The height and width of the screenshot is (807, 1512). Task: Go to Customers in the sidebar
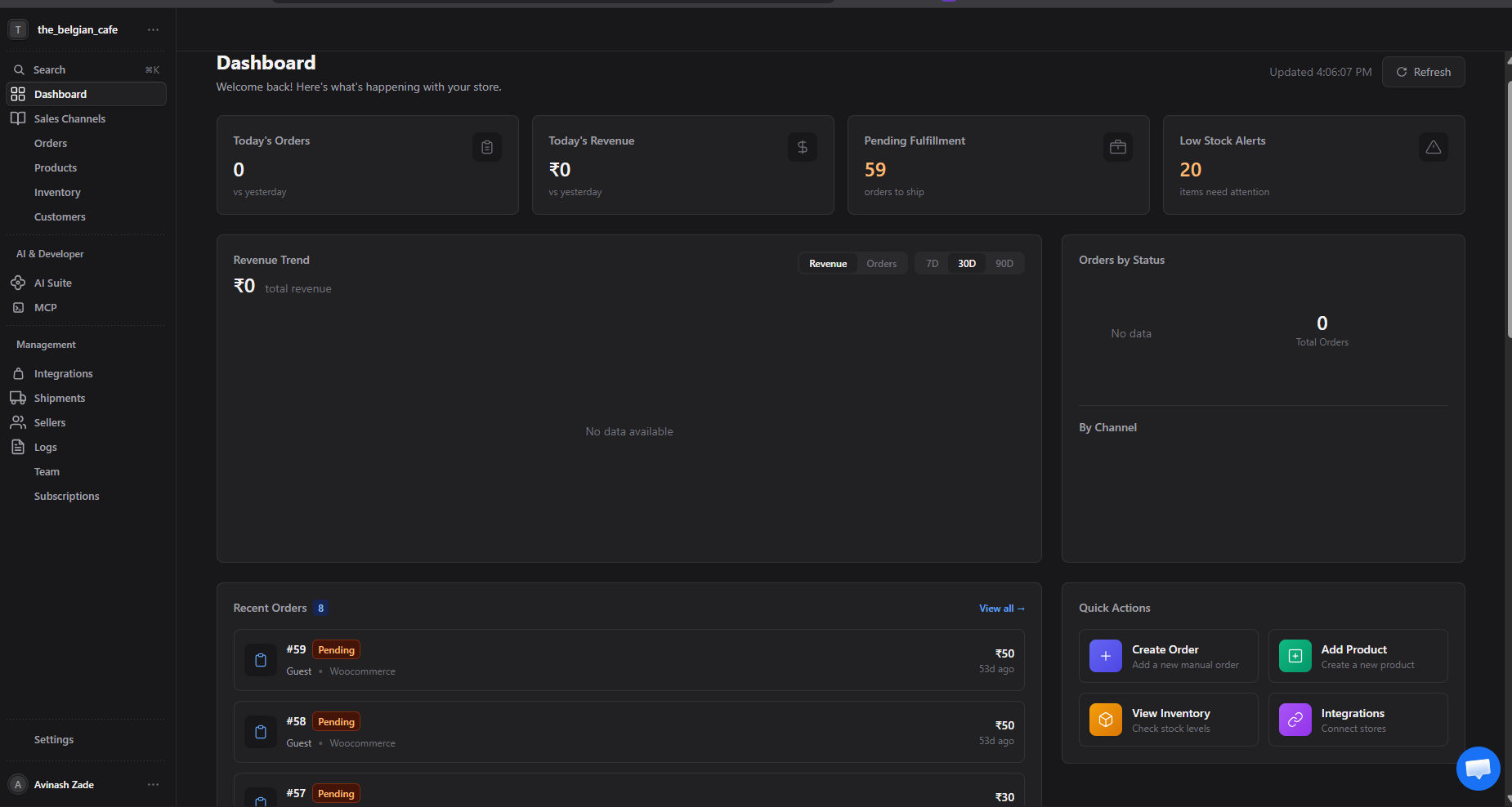click(60, 216)
